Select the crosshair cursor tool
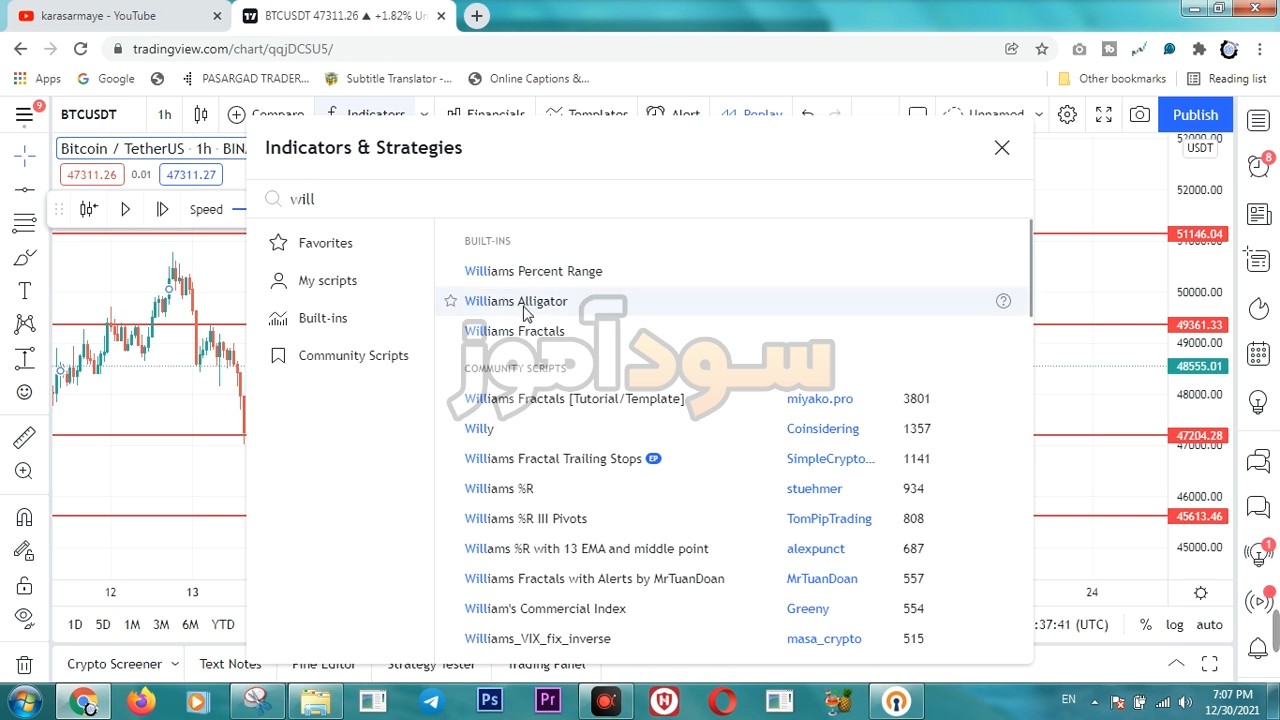This screenshot has height=720, width=1280. pyautogui.click(x=25, y=156)
